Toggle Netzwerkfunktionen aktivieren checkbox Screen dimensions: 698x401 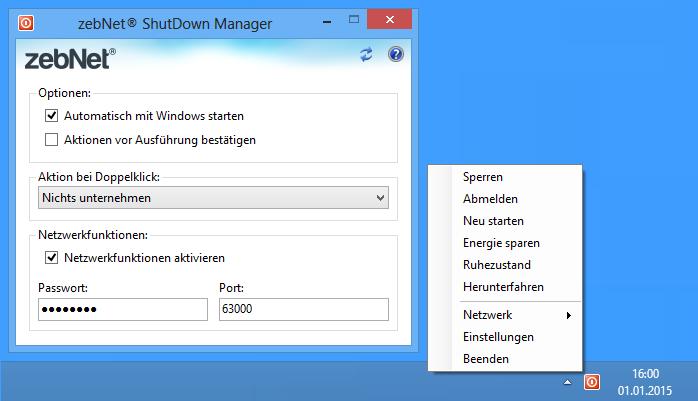[51, 258]
